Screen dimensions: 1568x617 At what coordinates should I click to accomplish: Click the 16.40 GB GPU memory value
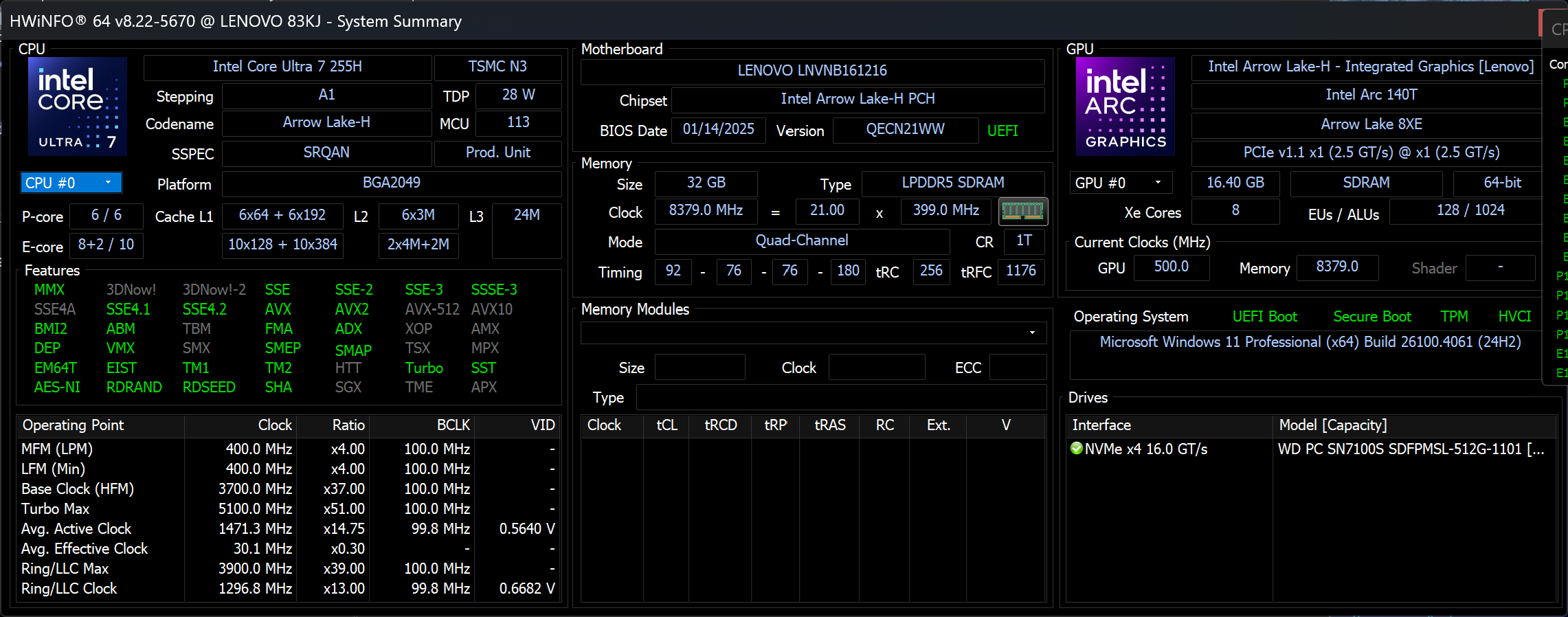[x=1235, y=183]
